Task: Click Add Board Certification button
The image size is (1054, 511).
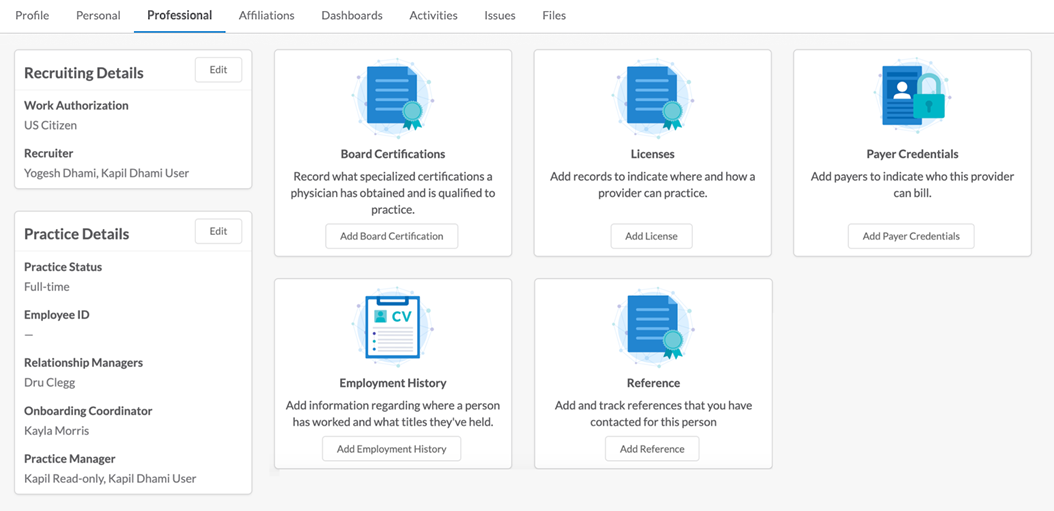Action: point(392,236)
